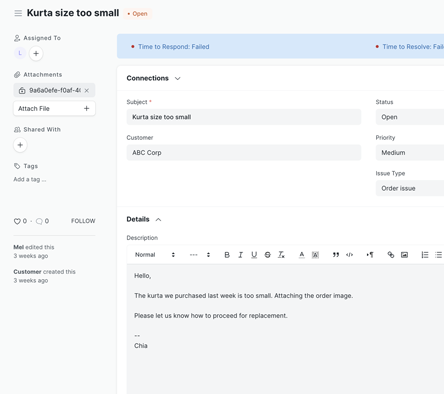Click the Assigned To person icon
Viewport: 444px width, 394px height.
17,38
